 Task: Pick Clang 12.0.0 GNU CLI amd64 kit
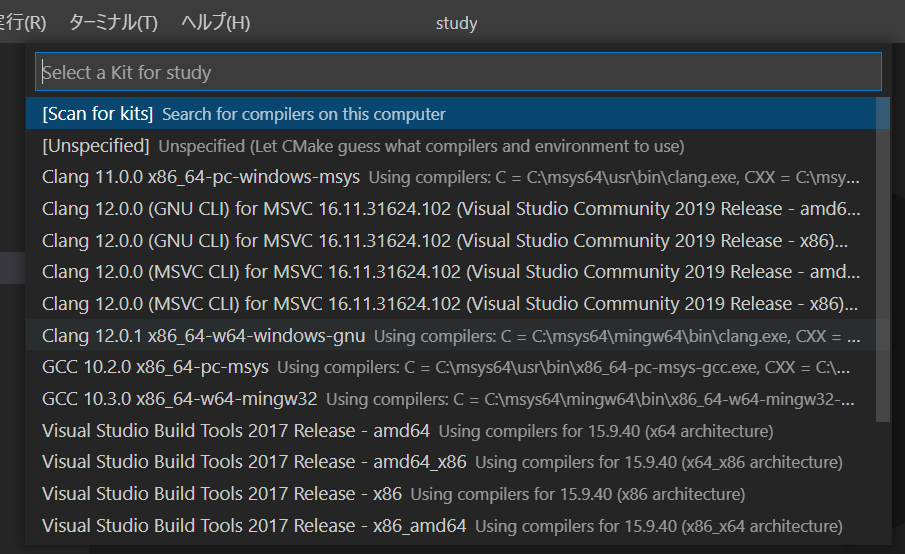(x=451, y=209)
